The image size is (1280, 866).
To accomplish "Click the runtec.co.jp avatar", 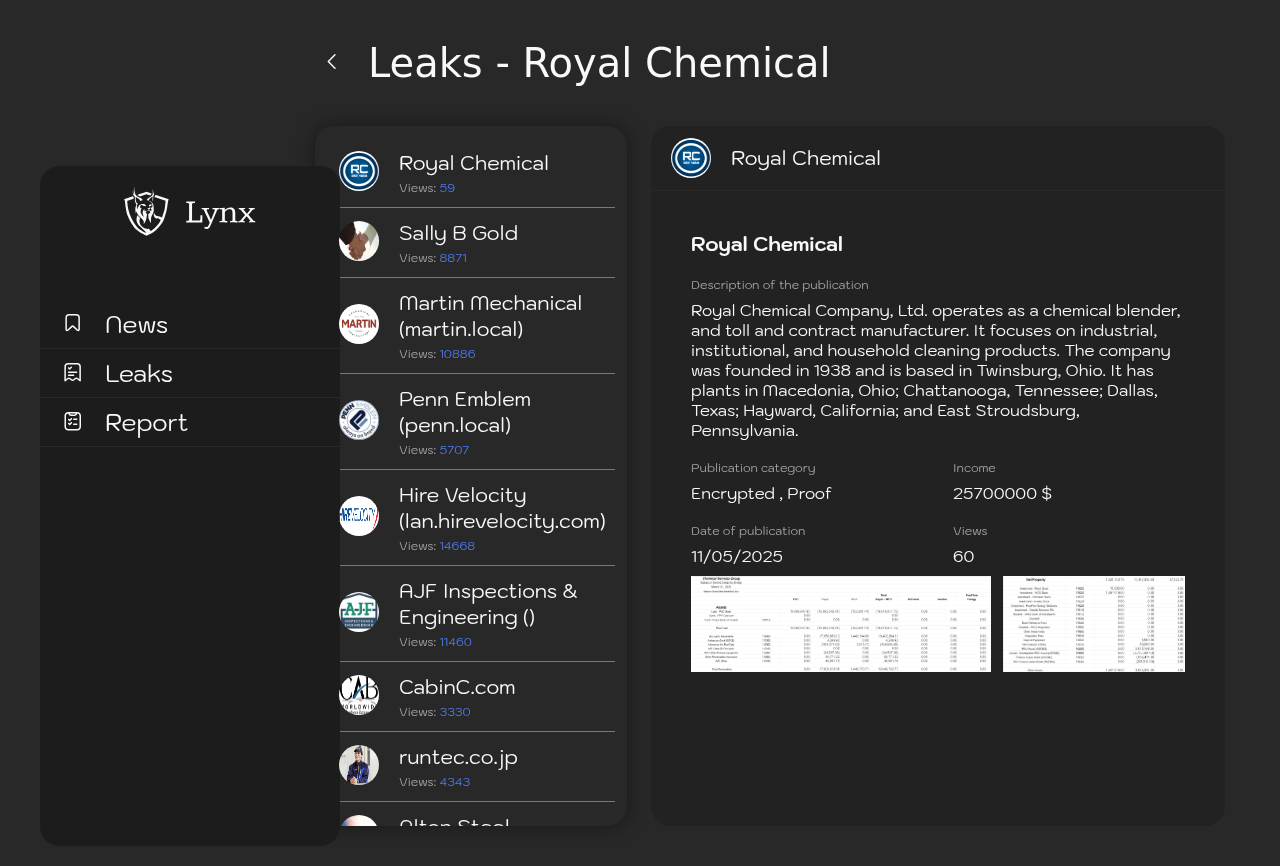I will point(359,765).
